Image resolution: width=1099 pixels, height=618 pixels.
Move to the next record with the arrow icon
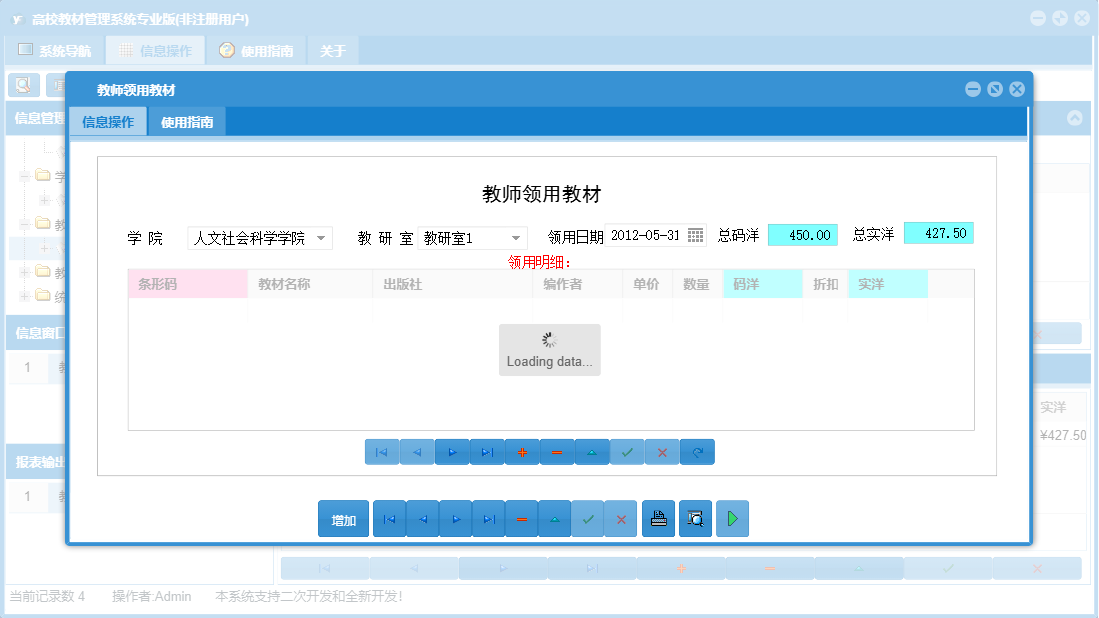(x=452, y=452)
